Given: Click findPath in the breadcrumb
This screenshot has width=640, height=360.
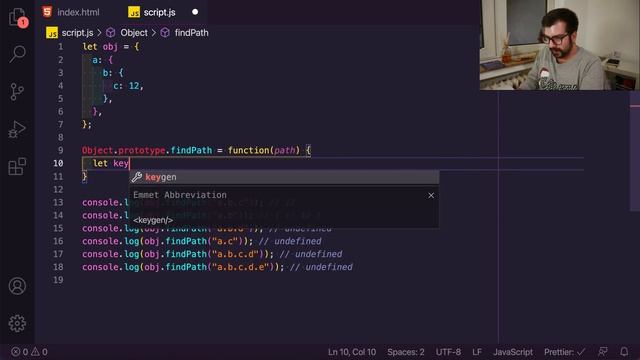Looking at the screenshot, I should pos(191,33).
